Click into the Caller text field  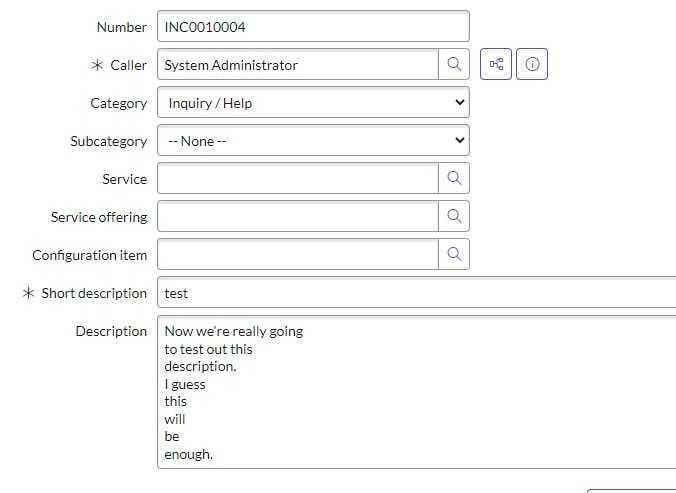click(298, 64)
